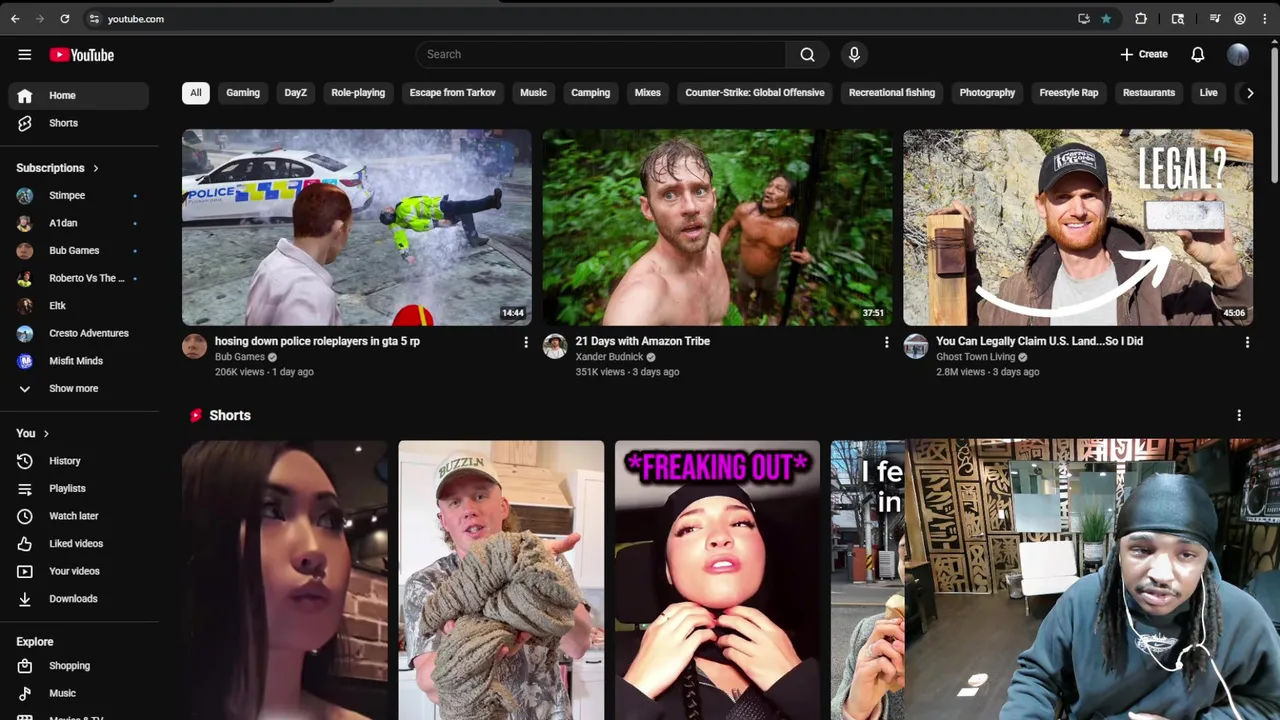Show next category chips arrow
This screenshot has width=1280, height=720.
coord(1249,93)
